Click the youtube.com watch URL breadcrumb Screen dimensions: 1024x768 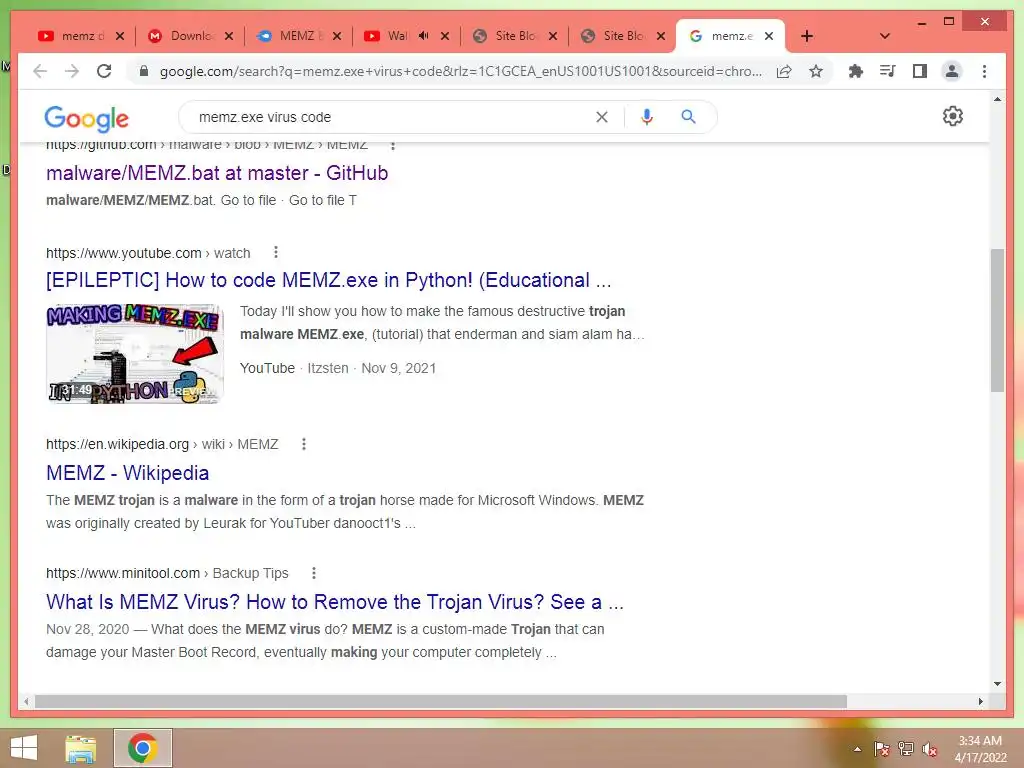tap(148, 253)
